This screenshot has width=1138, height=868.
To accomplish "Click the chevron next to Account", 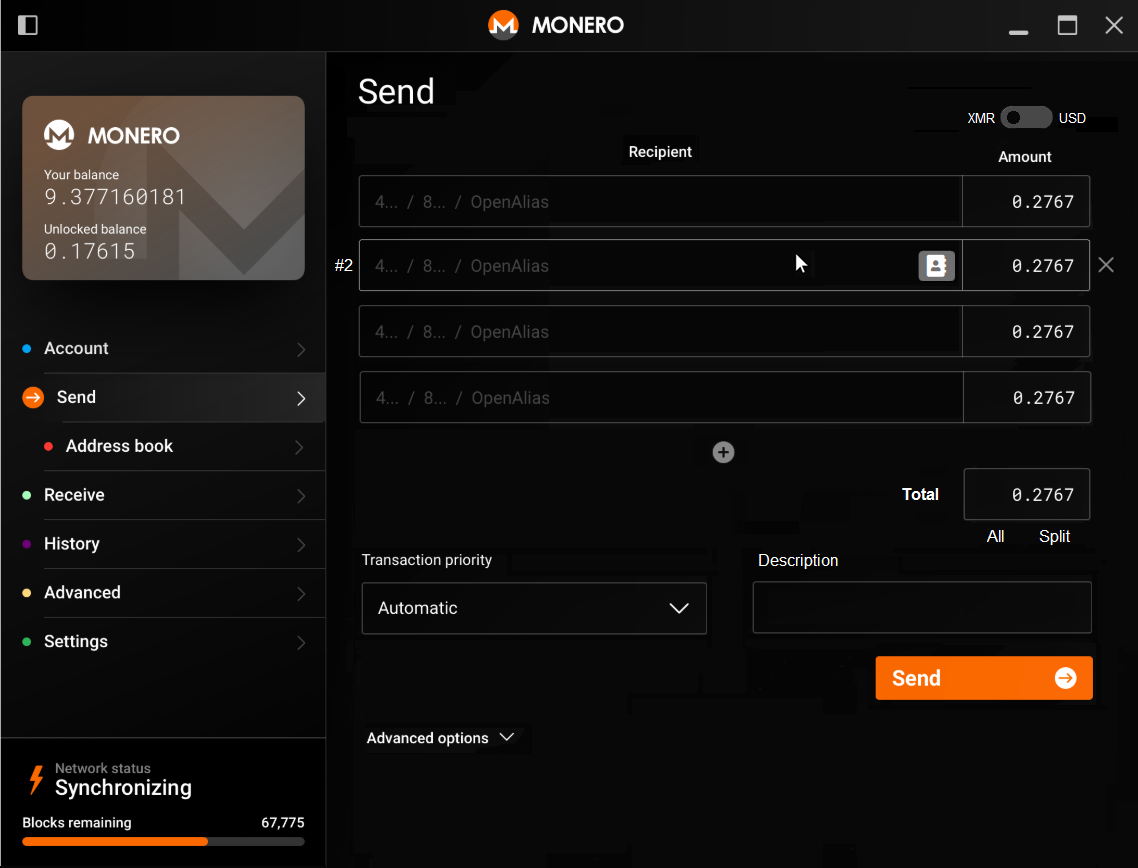I will (x=300, y=350).
